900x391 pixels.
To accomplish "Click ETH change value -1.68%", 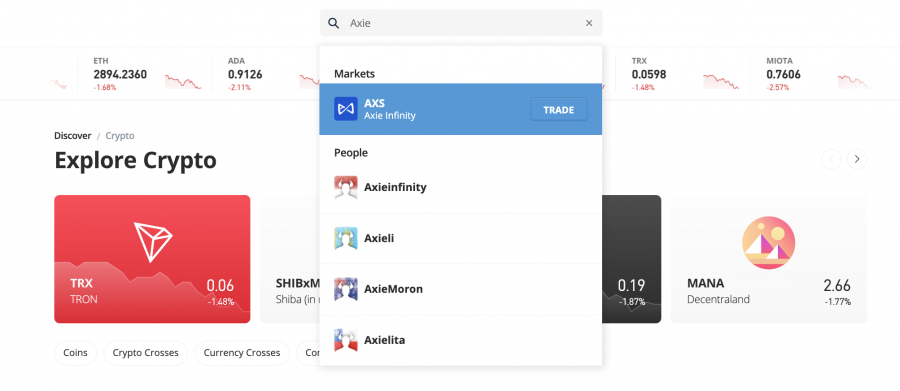I will click(105, 87).
